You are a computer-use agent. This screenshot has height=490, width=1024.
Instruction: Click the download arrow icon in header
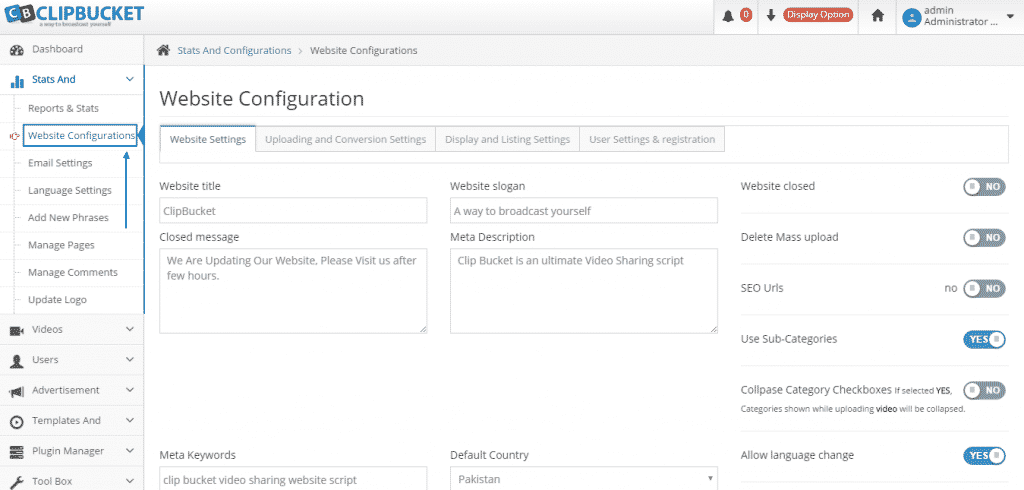pos(771,15)
